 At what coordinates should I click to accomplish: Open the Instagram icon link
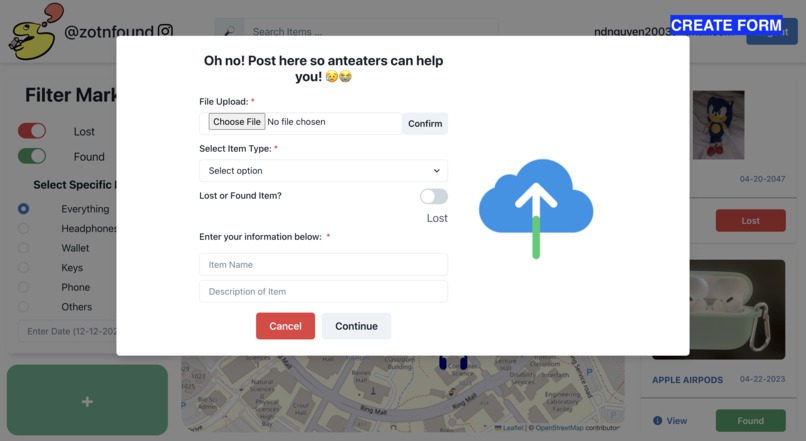pyautogui.click(x=165, y=31)
